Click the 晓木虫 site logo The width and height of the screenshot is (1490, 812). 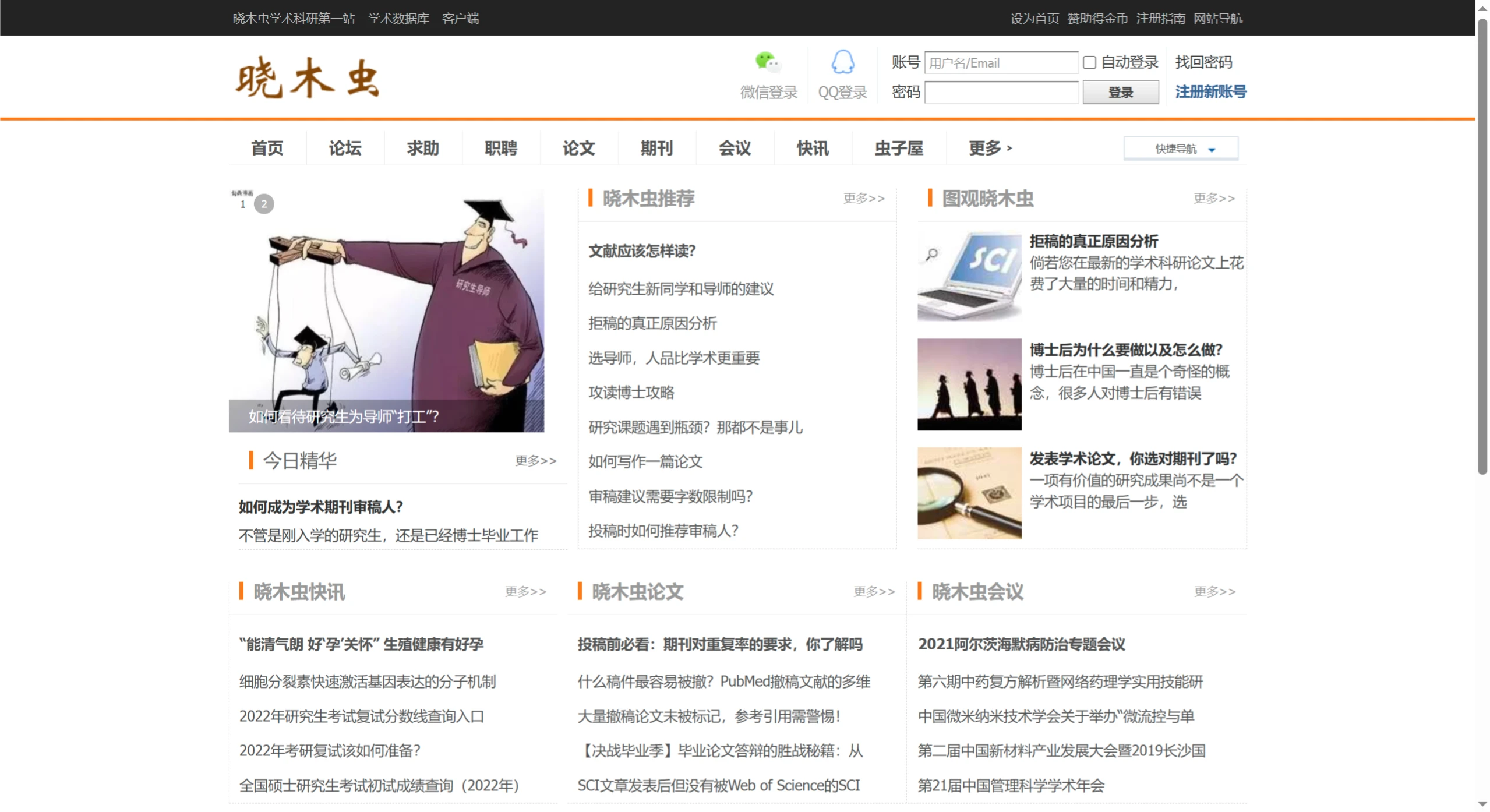tap(308, 78)
